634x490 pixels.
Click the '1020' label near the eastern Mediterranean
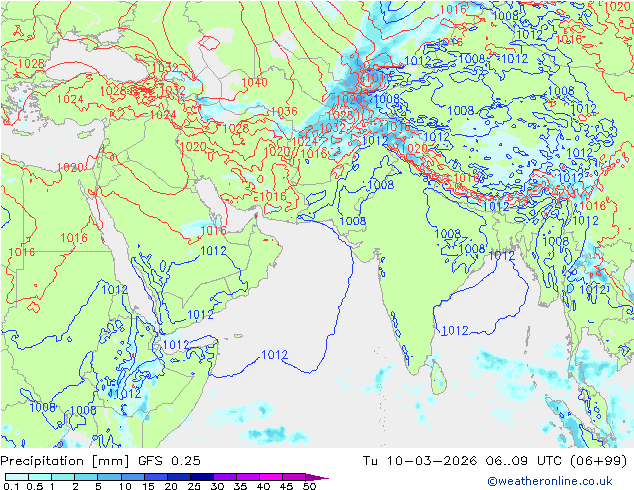click(70, 167)
